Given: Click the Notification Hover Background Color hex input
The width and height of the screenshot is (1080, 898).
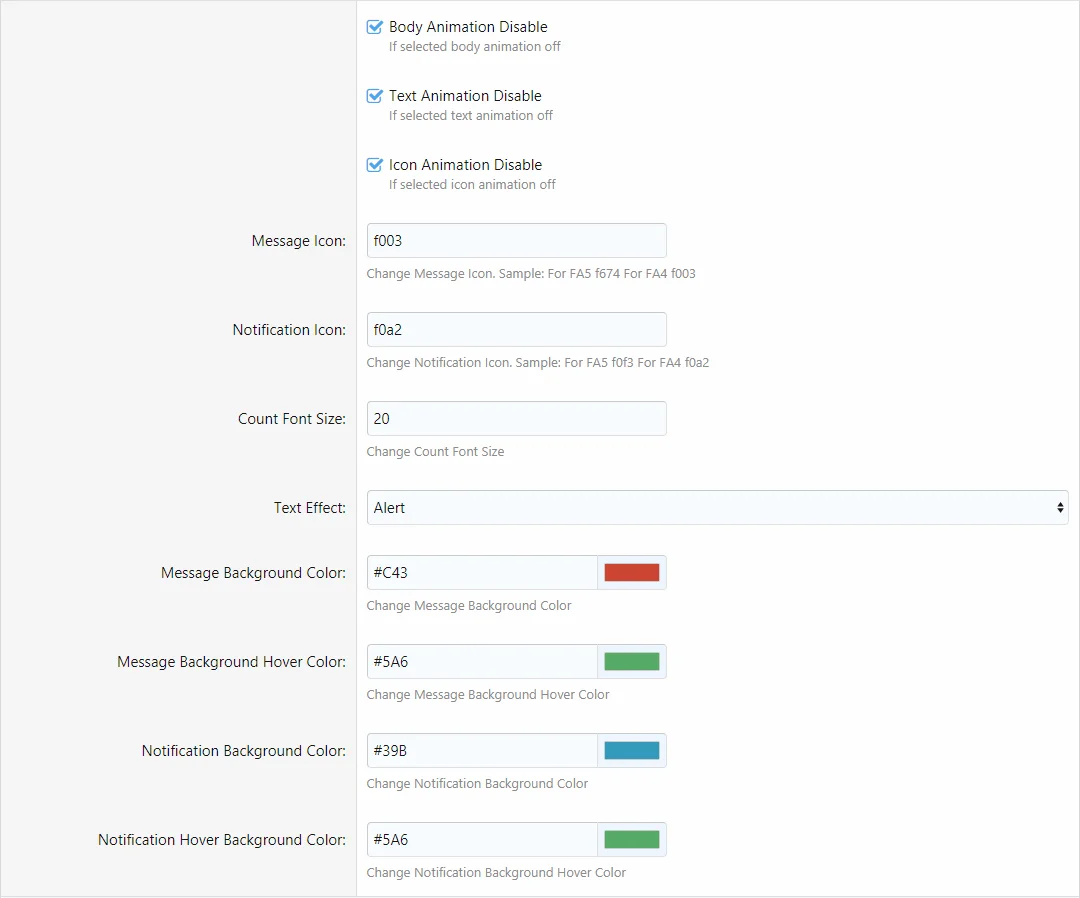Looking at the screenshot, I should coord(482,840).
